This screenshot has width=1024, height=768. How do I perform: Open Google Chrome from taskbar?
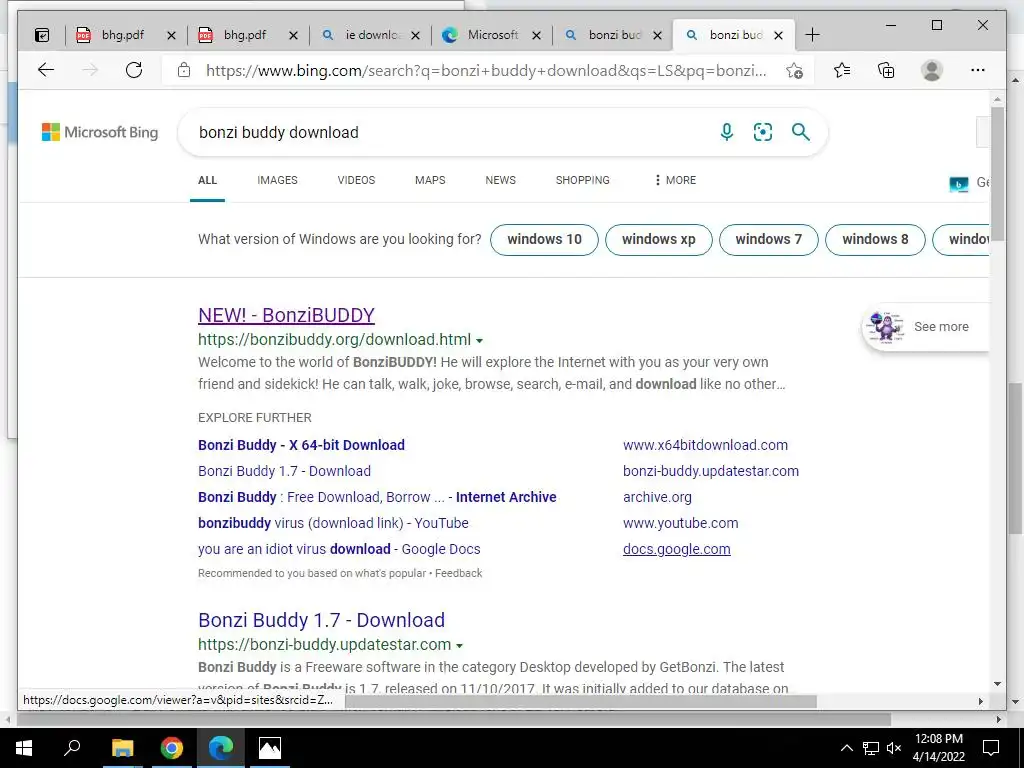click(x=172, y=748)
